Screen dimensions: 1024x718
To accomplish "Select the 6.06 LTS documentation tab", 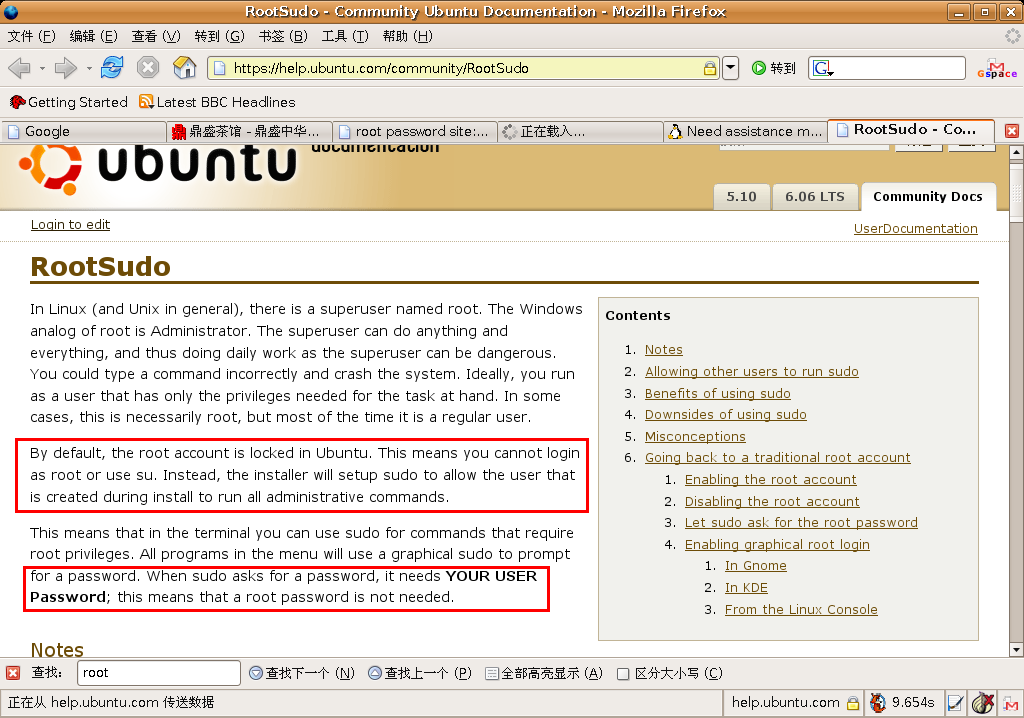I will click(814, 197).
